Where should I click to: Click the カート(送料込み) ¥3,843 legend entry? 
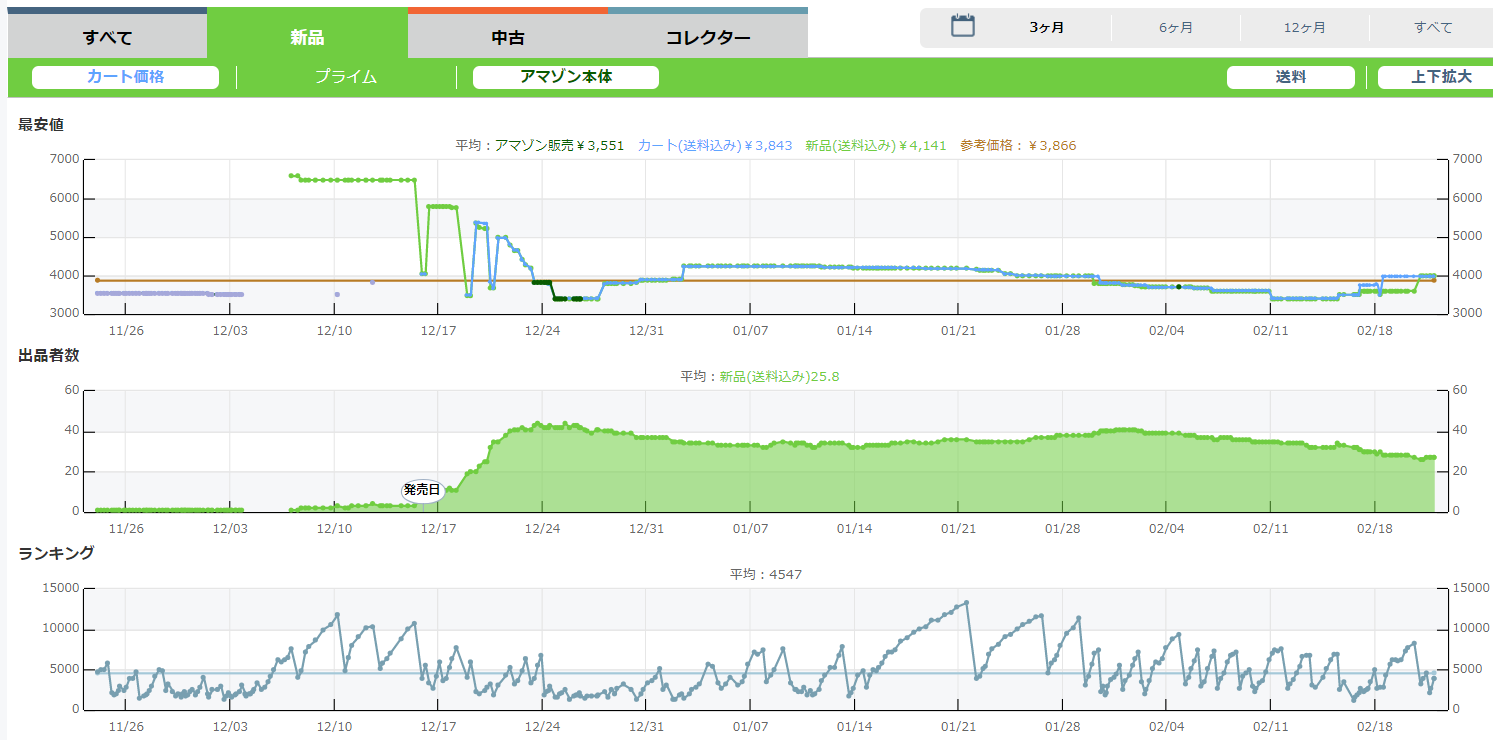pos(714,146)
